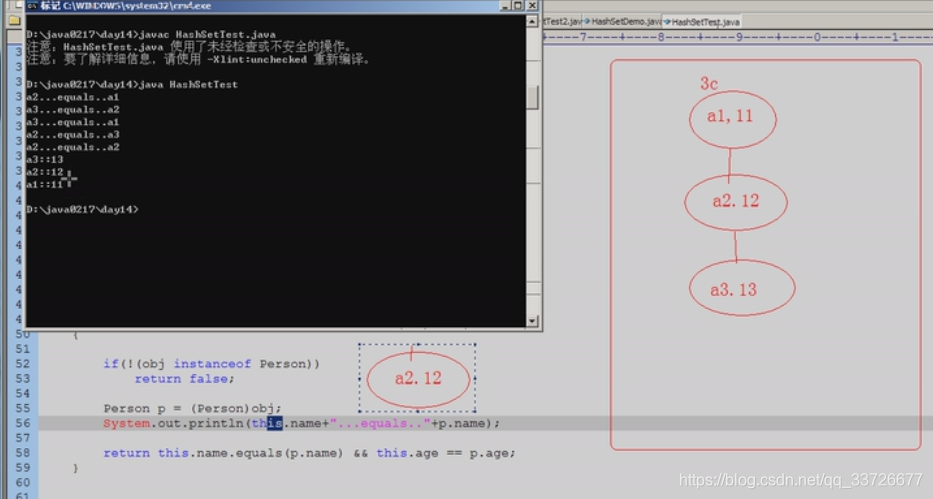
Task: Click the ruler mark labeled 9
Action: (x=739, y=37)
